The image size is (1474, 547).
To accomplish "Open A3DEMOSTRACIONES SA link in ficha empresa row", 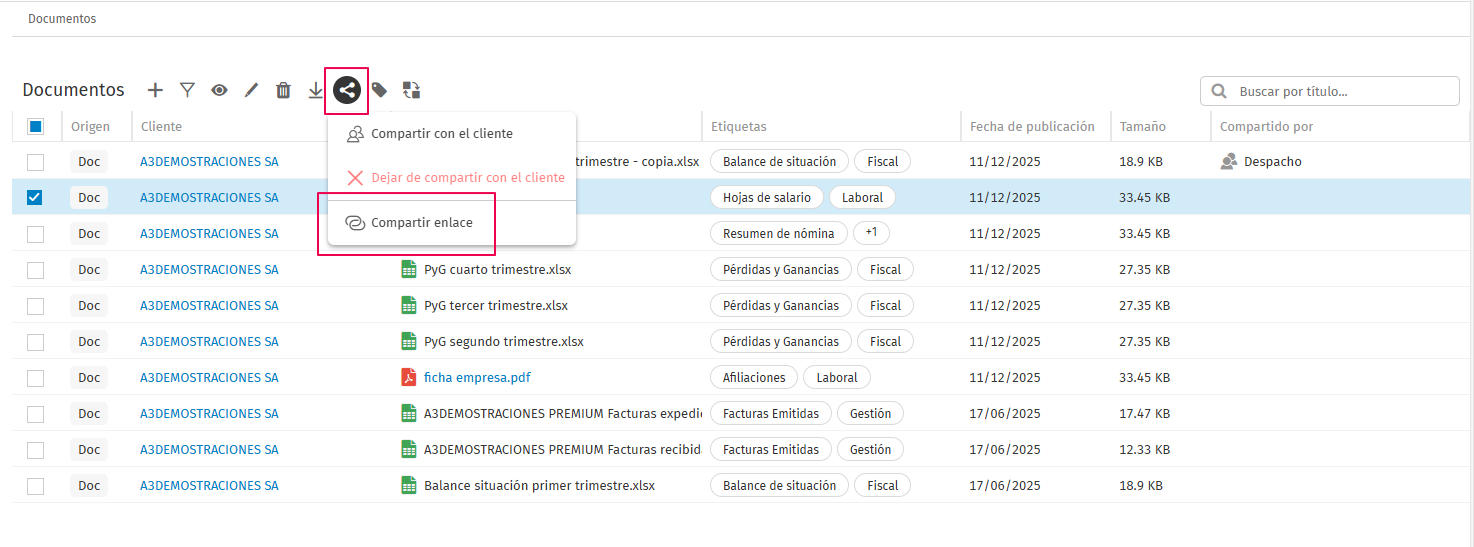I will 209,377.
